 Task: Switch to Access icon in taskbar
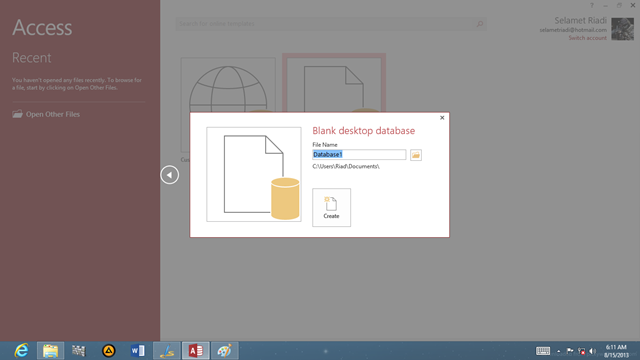point(196,351)
